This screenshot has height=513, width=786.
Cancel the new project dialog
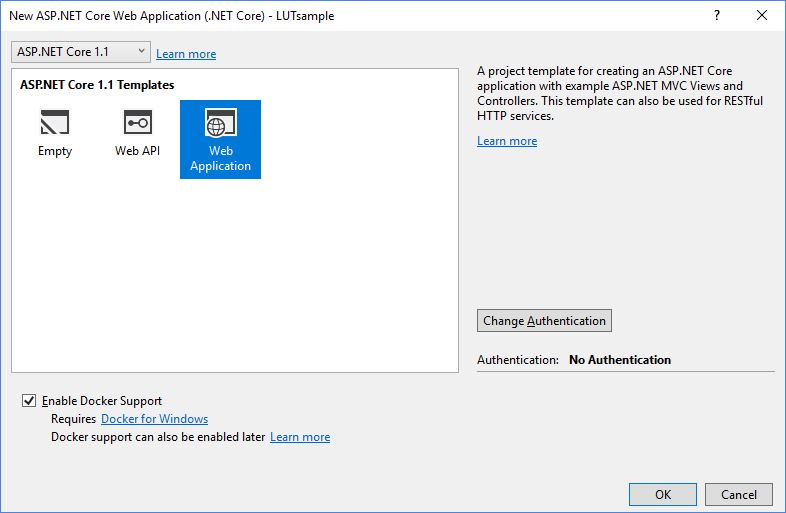tap(738, 494)
